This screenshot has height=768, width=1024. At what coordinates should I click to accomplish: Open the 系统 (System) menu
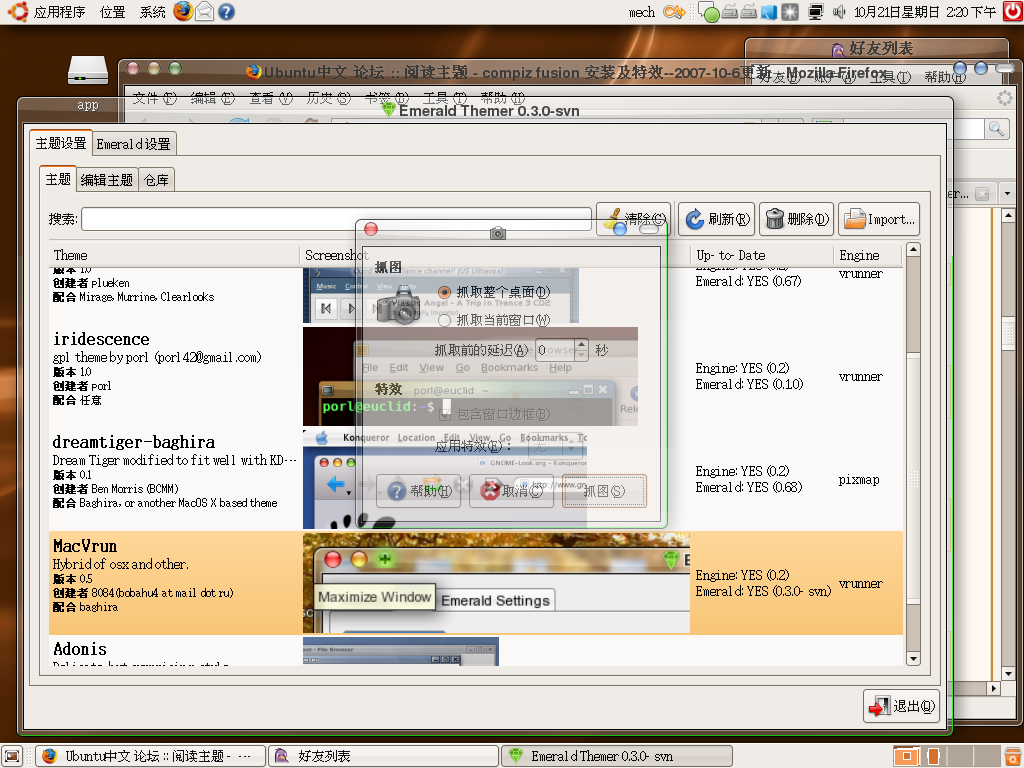[152, 12]
